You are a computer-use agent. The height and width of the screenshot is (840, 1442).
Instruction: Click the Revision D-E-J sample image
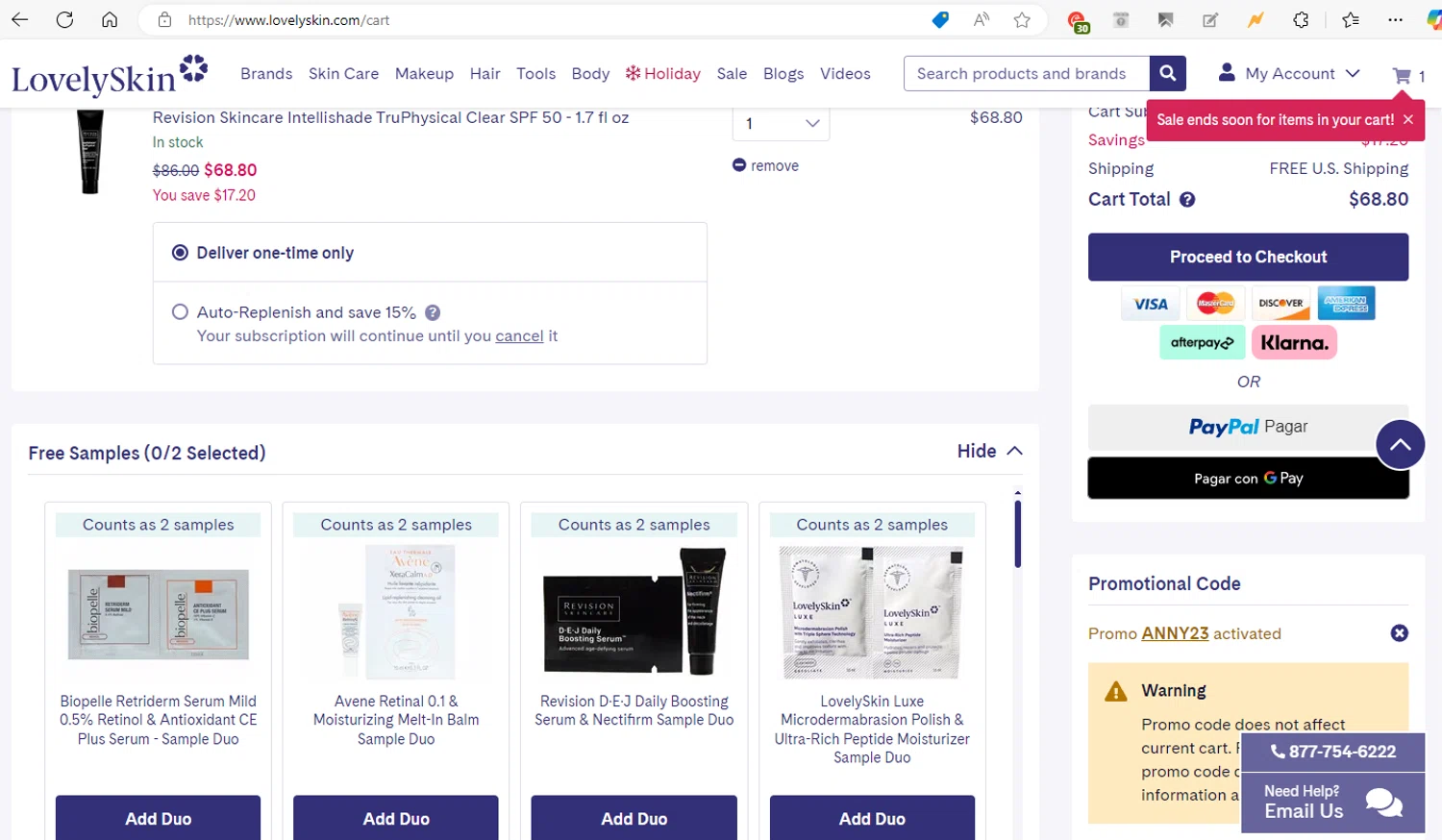(634, 611)
